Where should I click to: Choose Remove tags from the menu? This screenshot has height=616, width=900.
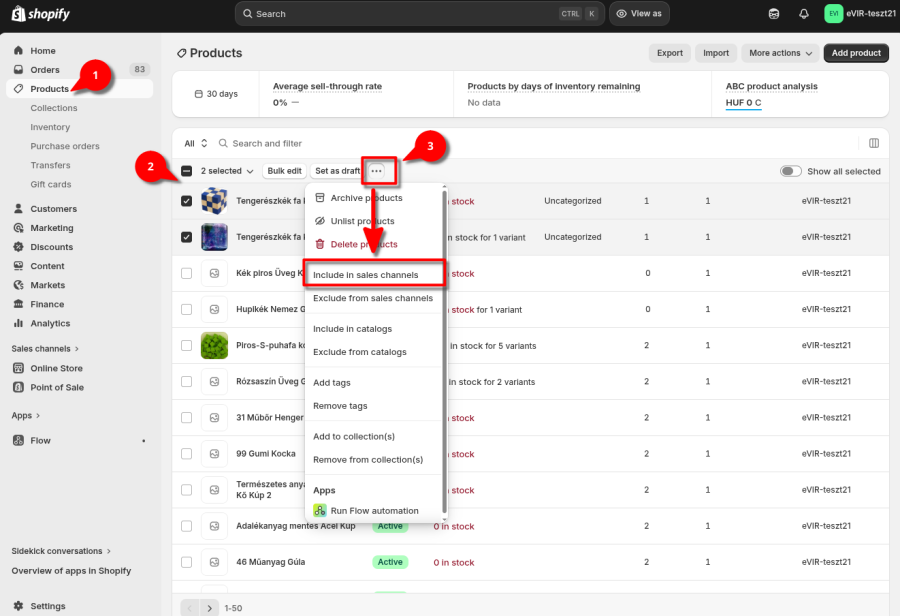(x=374, y=406)
